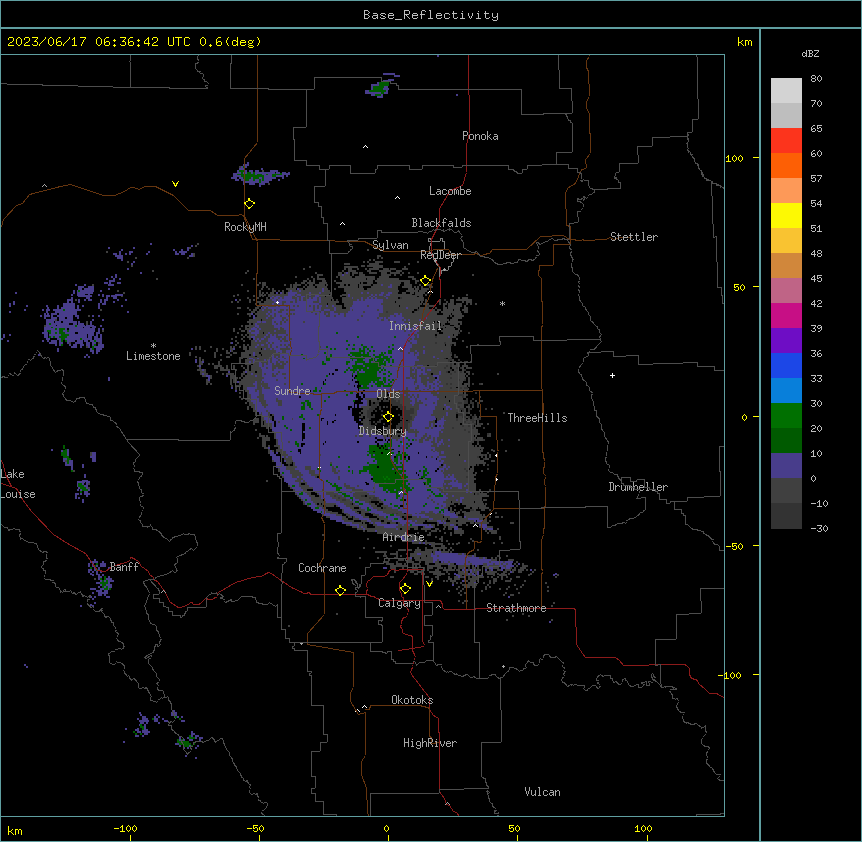Click the yellow V marker east of Calgary
The height and width of the screenshot is (842, 862).
click(x=429, y=584)
